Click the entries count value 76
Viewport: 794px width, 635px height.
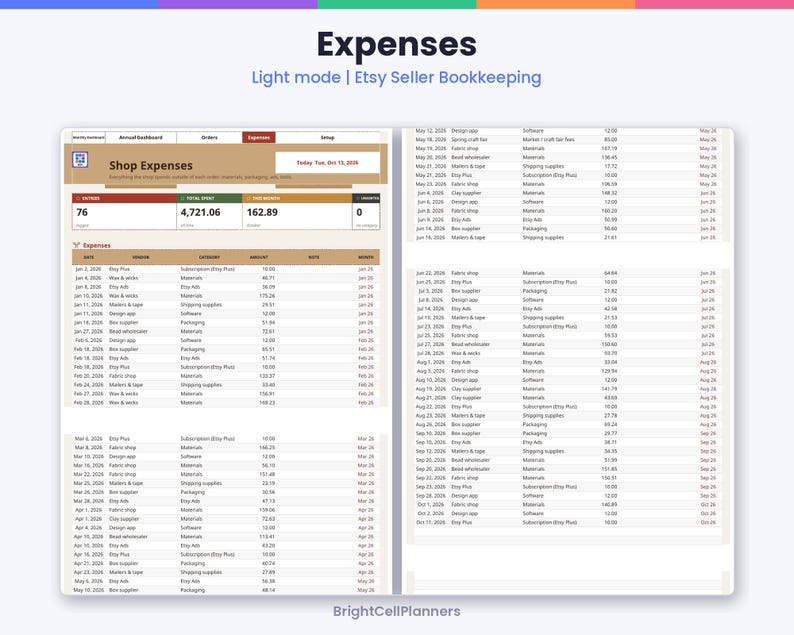click(82, 212)
